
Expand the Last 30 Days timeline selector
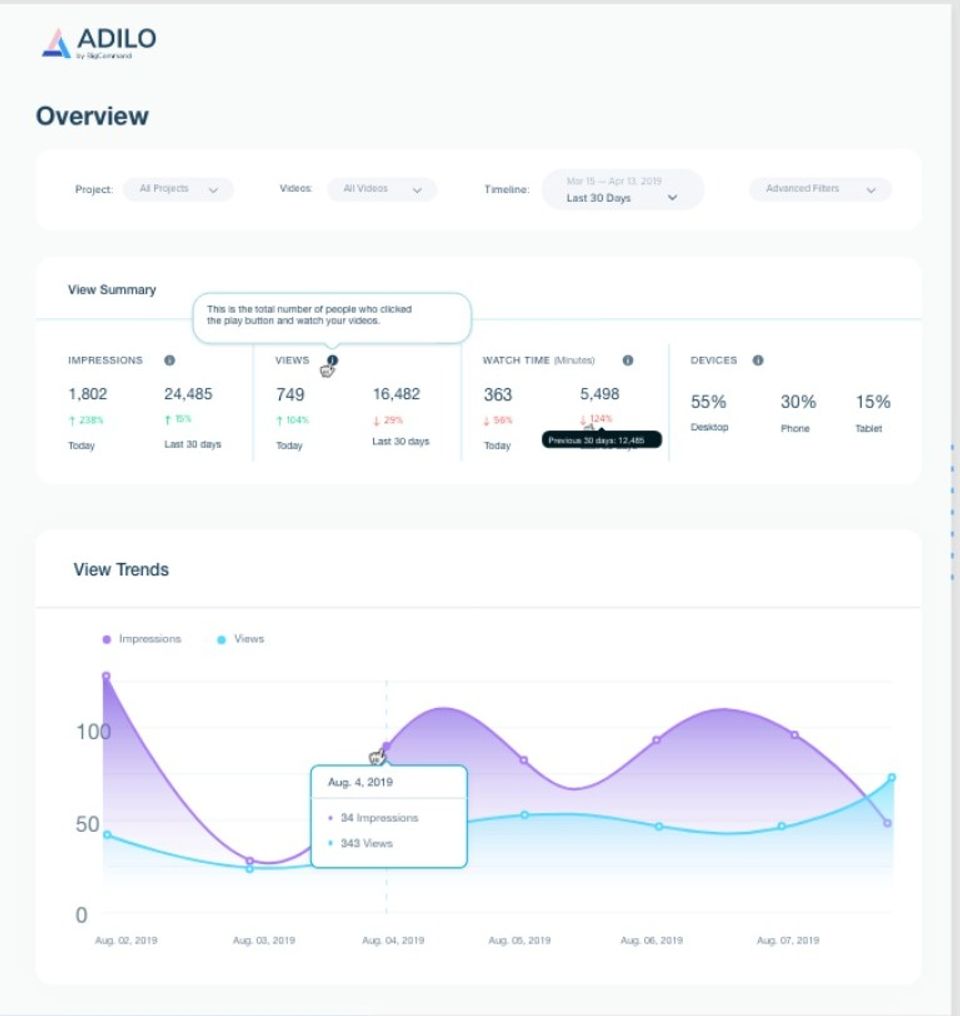pyautogui.click(x=623, y=190)
